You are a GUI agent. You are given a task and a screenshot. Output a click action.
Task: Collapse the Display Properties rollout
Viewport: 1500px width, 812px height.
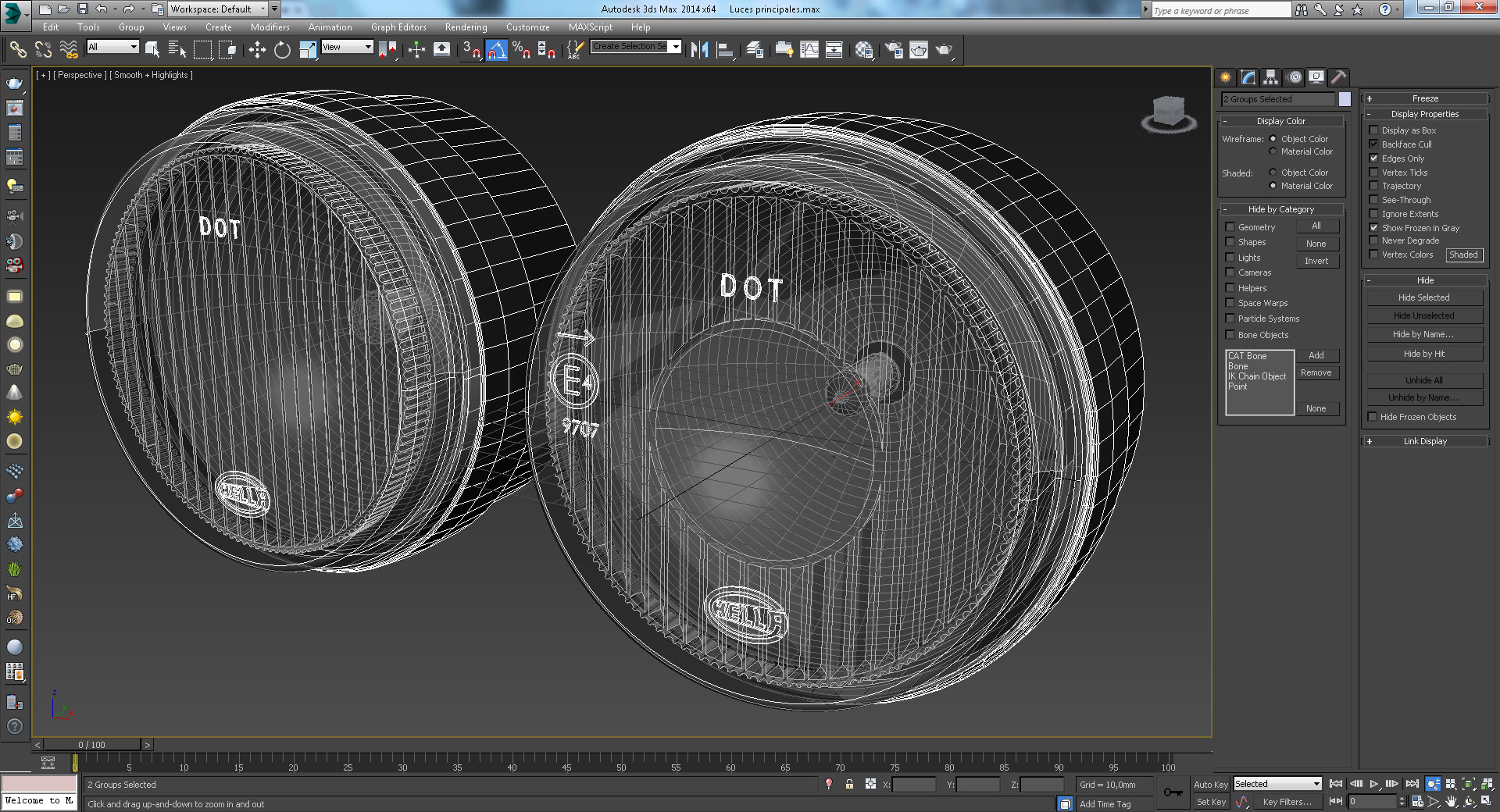[1425, 114]
